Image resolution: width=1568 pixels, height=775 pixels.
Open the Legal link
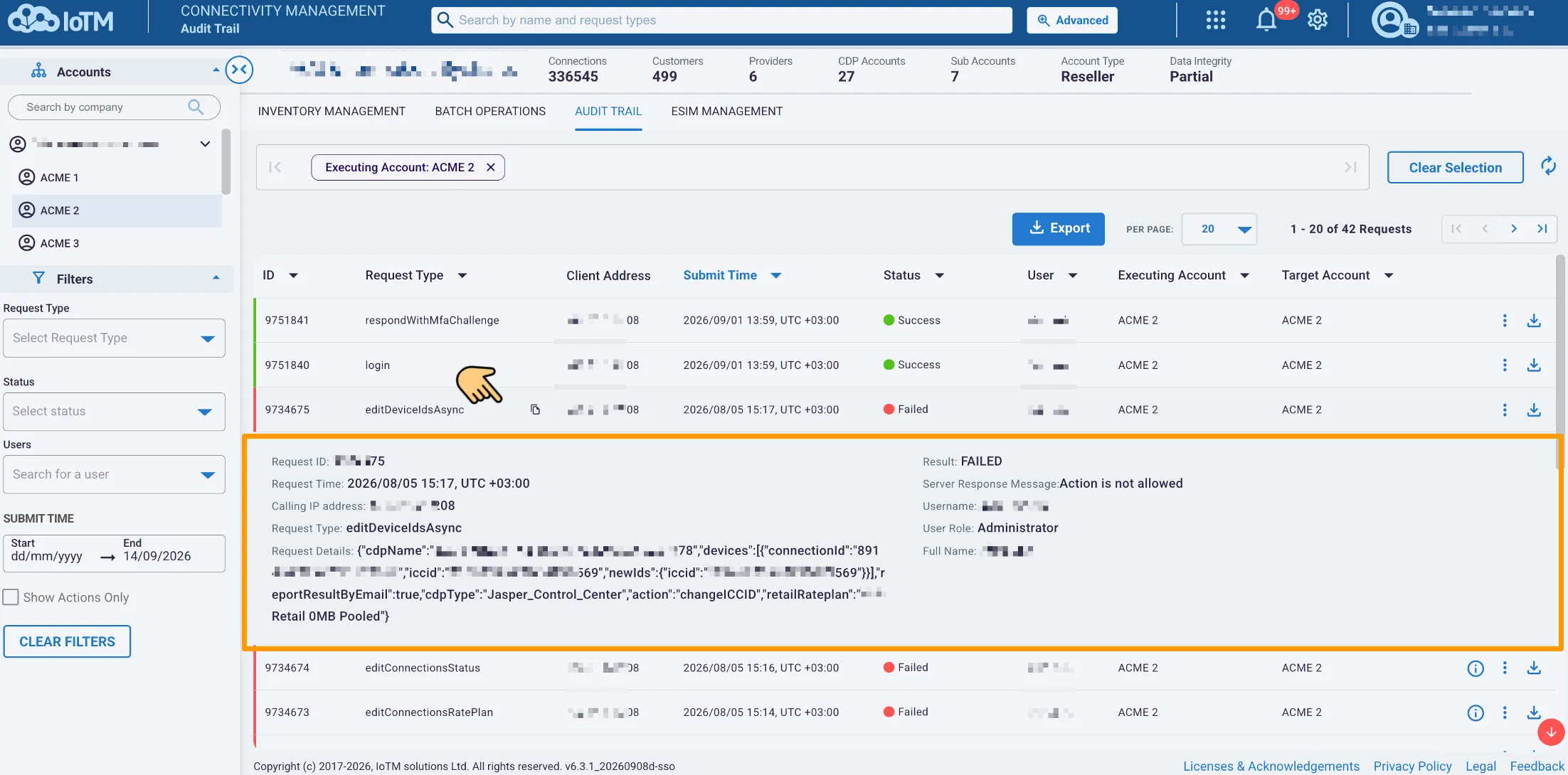1480,766
